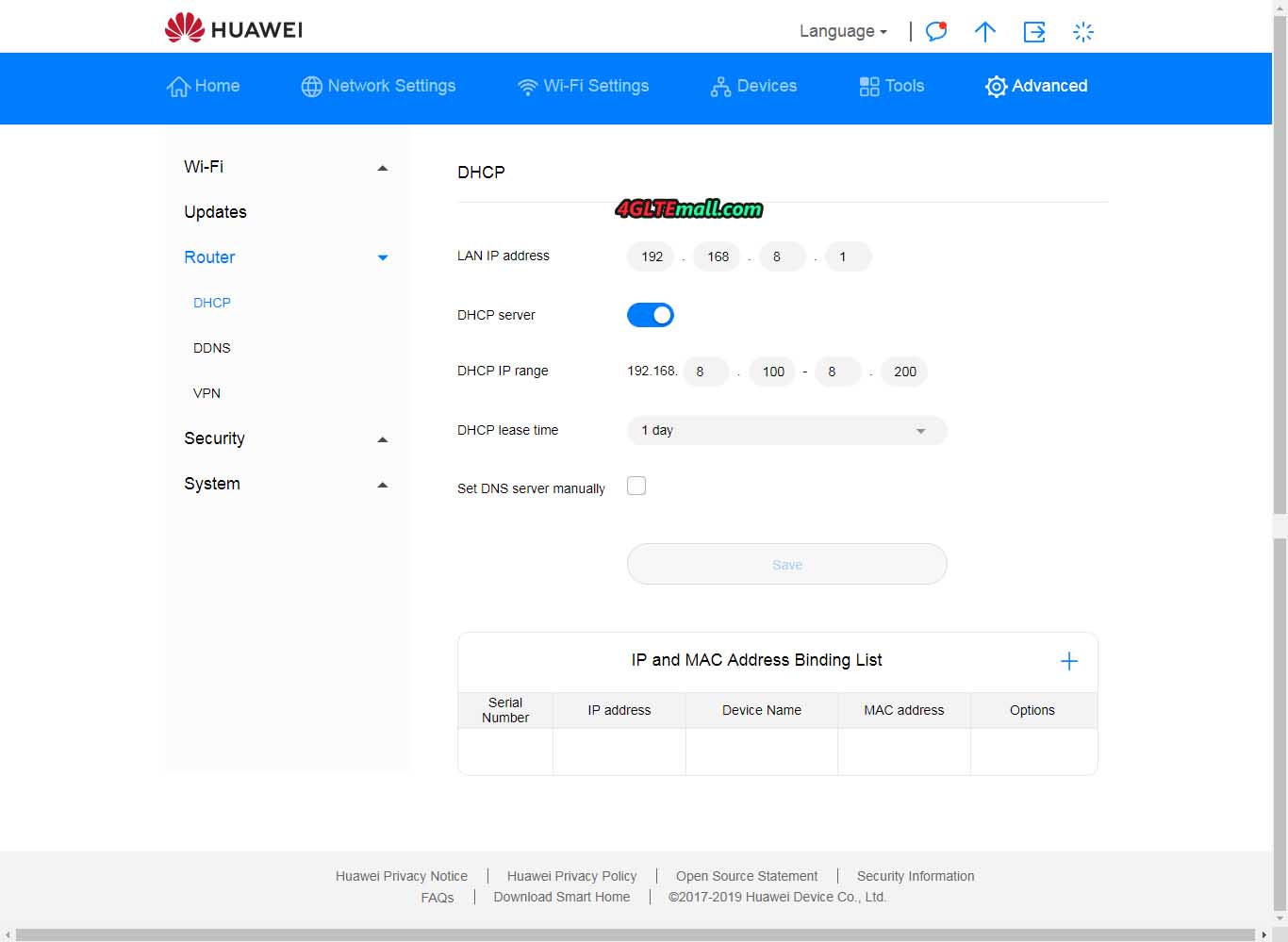The width and height of the screenshot is (1288, 942).
Task: Click the Huawei logo icon
Action: click(x=185, y=28)
